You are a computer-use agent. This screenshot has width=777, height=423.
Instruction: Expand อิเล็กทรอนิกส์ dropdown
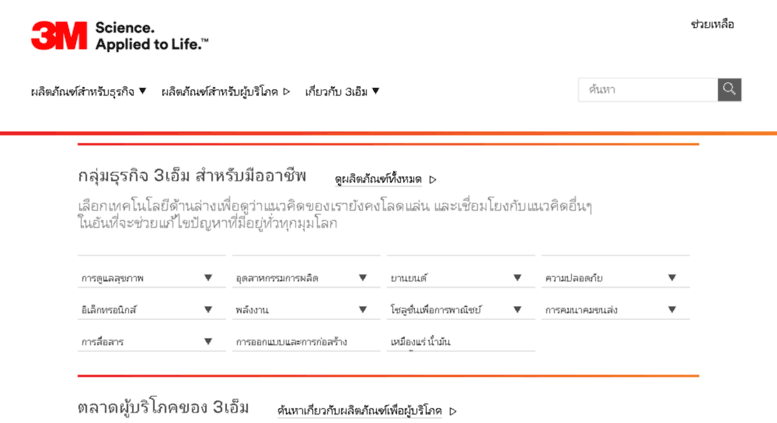(152, 310)
